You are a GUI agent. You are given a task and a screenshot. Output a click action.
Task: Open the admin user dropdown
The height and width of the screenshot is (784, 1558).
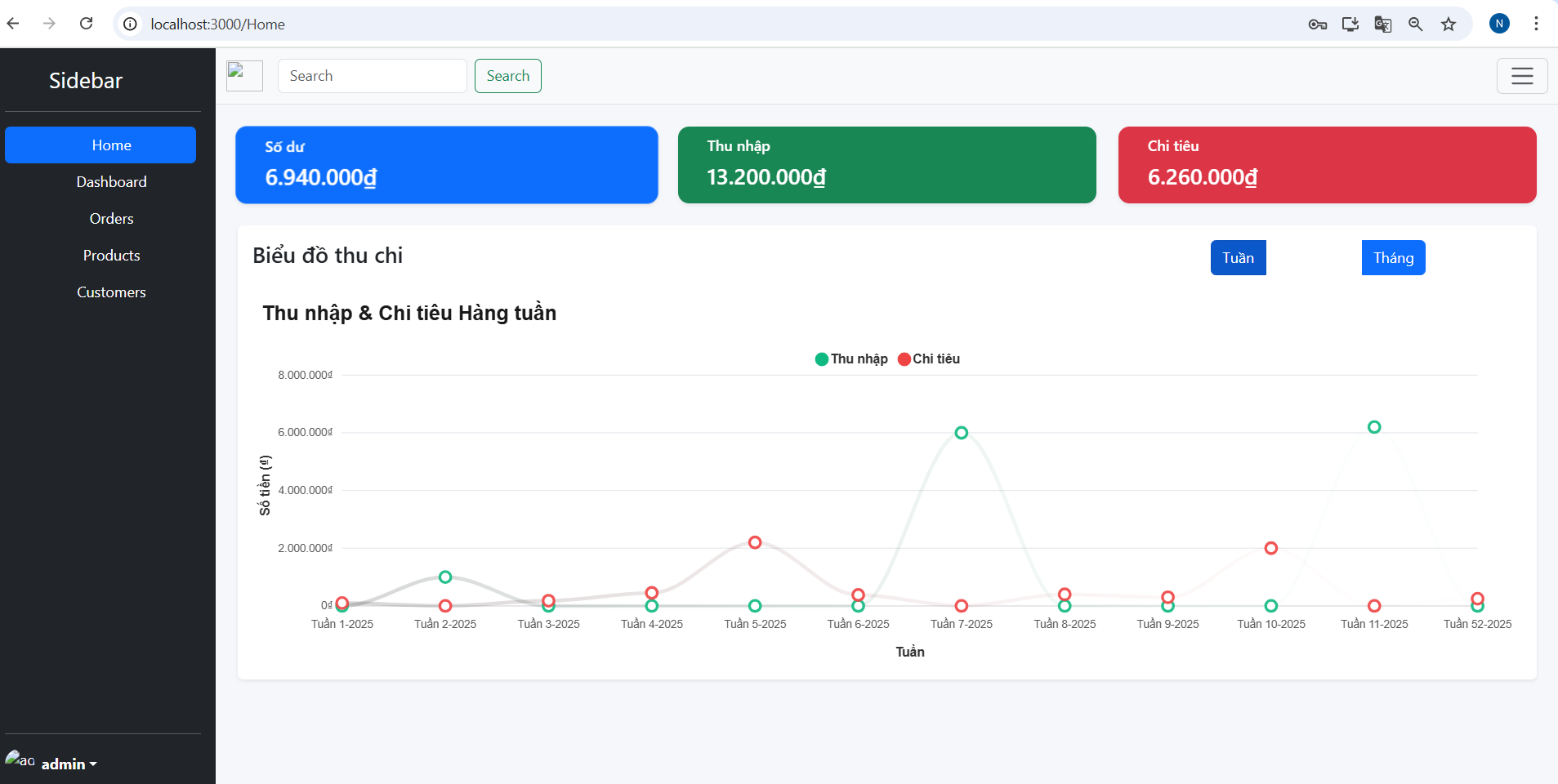(69, 764)
